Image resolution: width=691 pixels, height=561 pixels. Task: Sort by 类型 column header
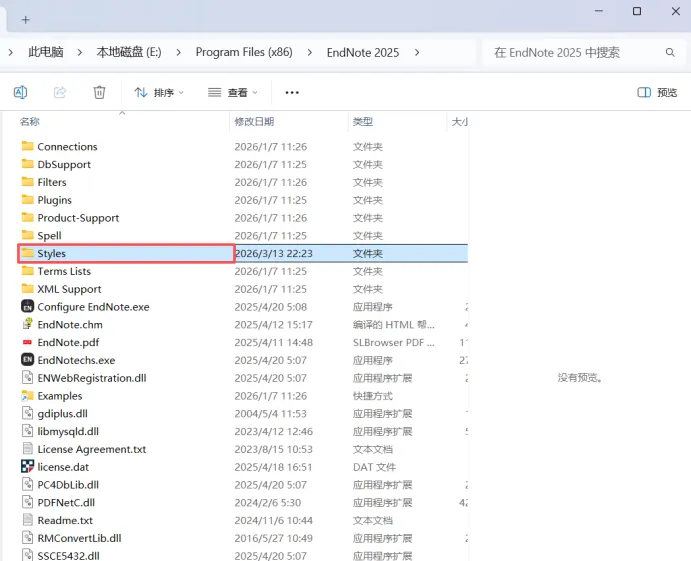click(363, 122)
